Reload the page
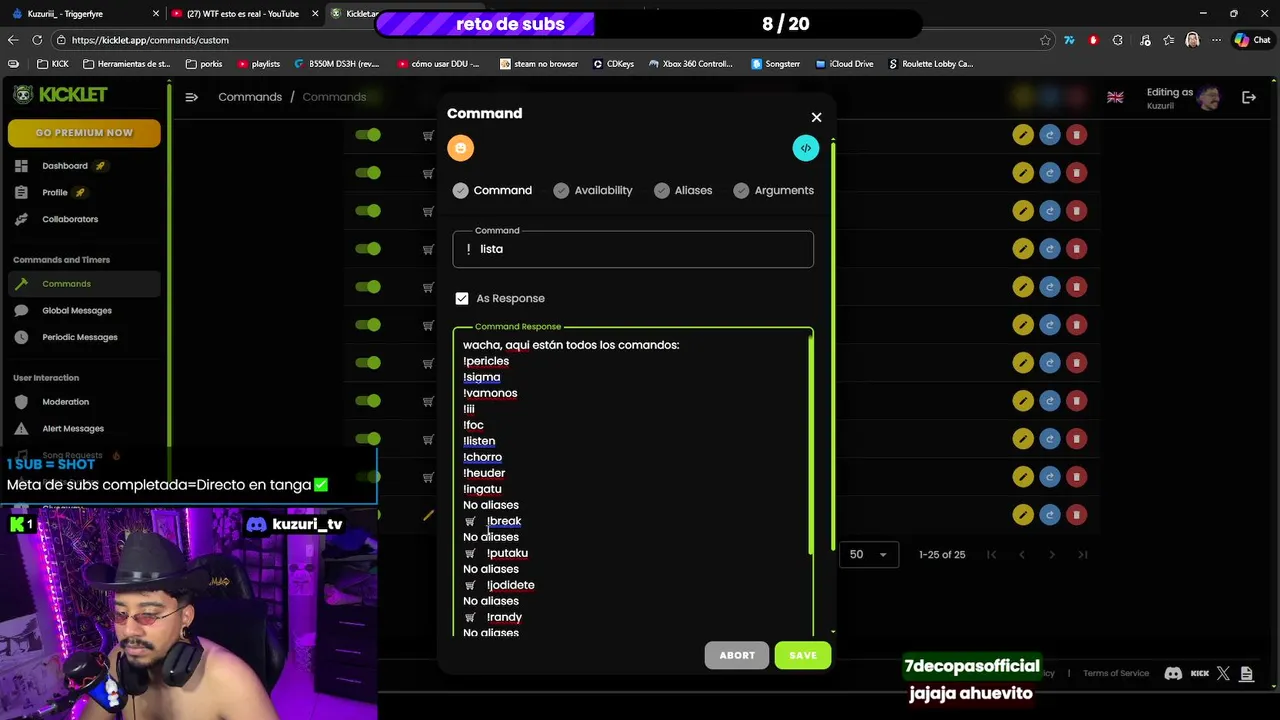 pyautogui.click(x=37, y=40)
